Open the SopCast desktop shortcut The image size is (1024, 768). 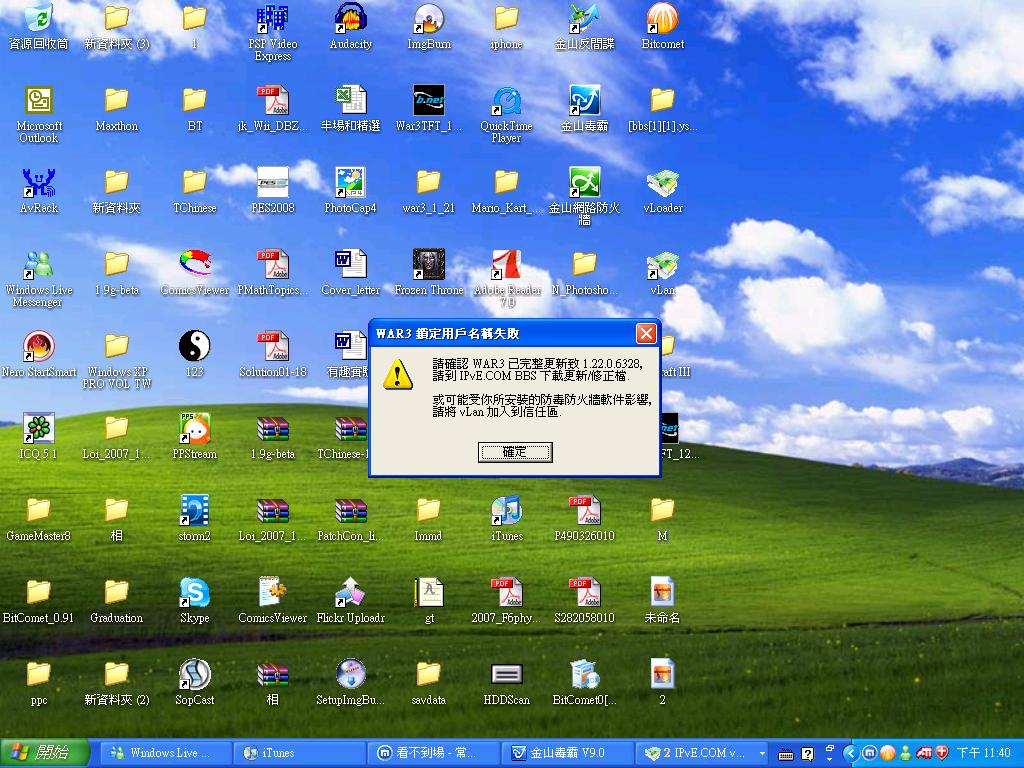click(194, 676)
